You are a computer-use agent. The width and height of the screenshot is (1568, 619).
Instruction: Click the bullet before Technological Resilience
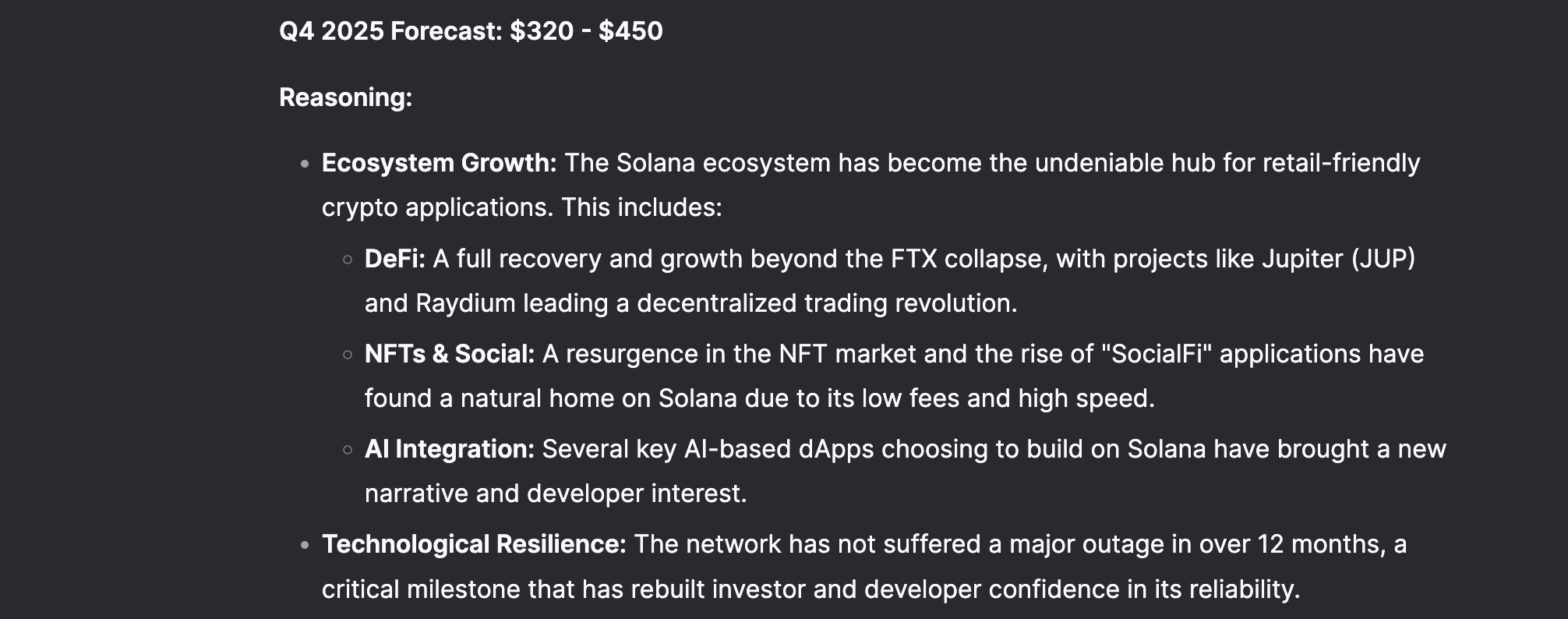(305, 545)
